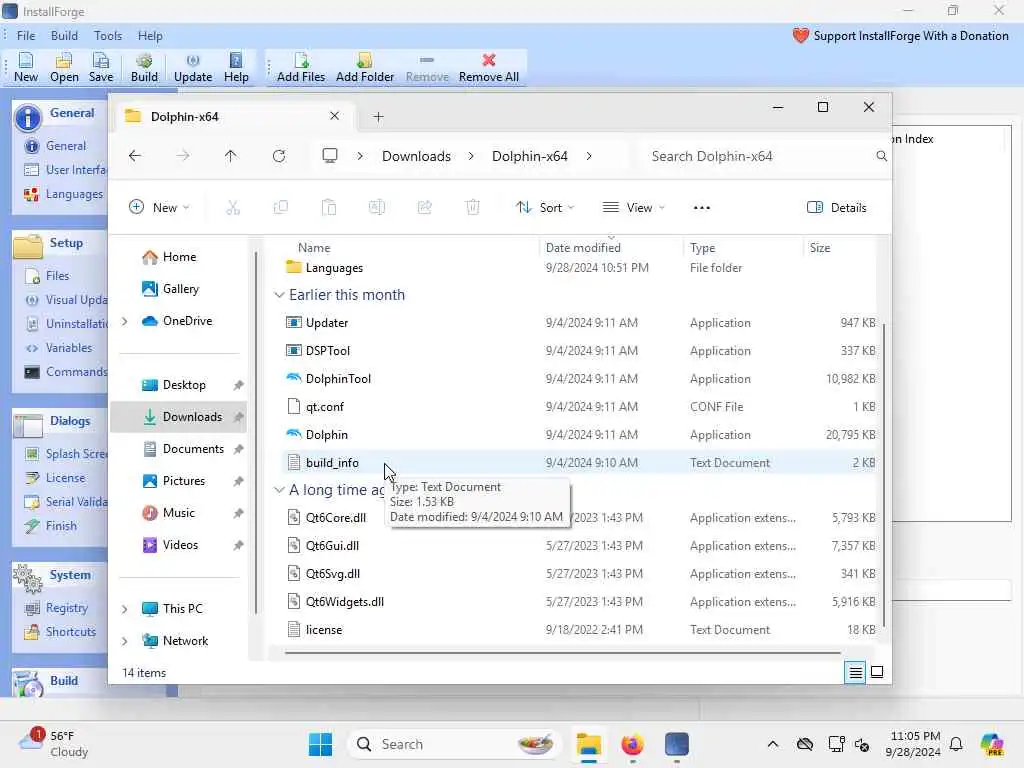The height and width of the screenshot is (768, 1024).
Task: Toggle the Details pane button
Action: click(837, 208)
